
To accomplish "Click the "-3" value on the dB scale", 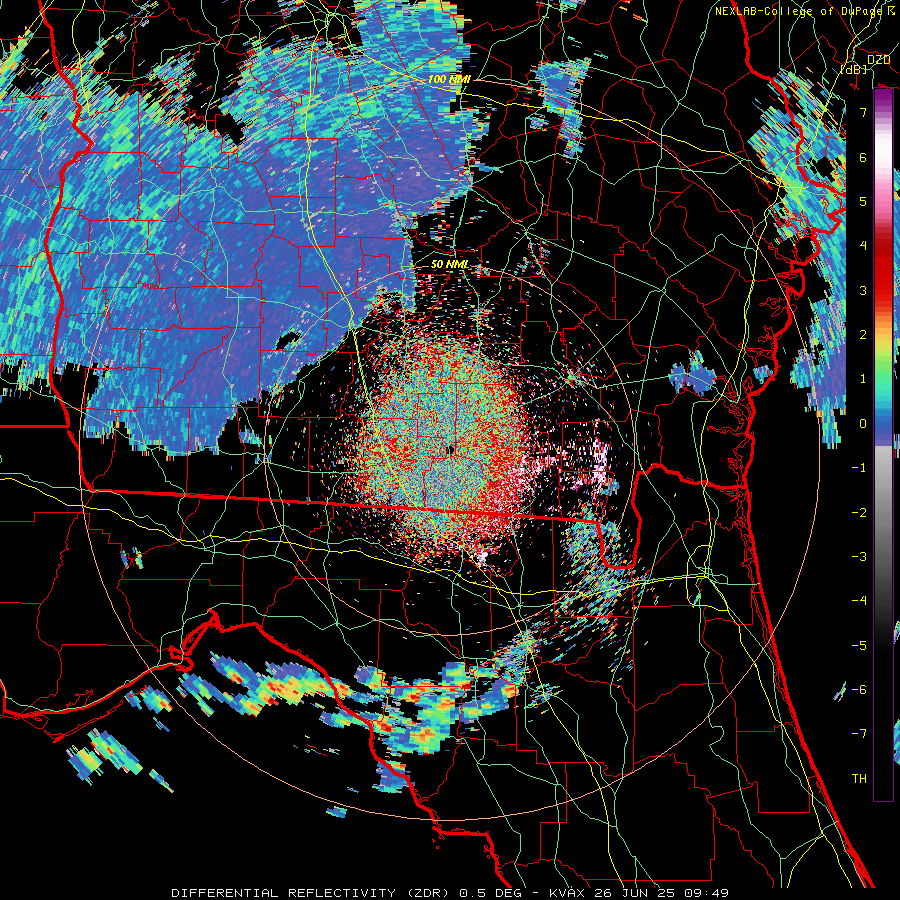I will point(859,557).
